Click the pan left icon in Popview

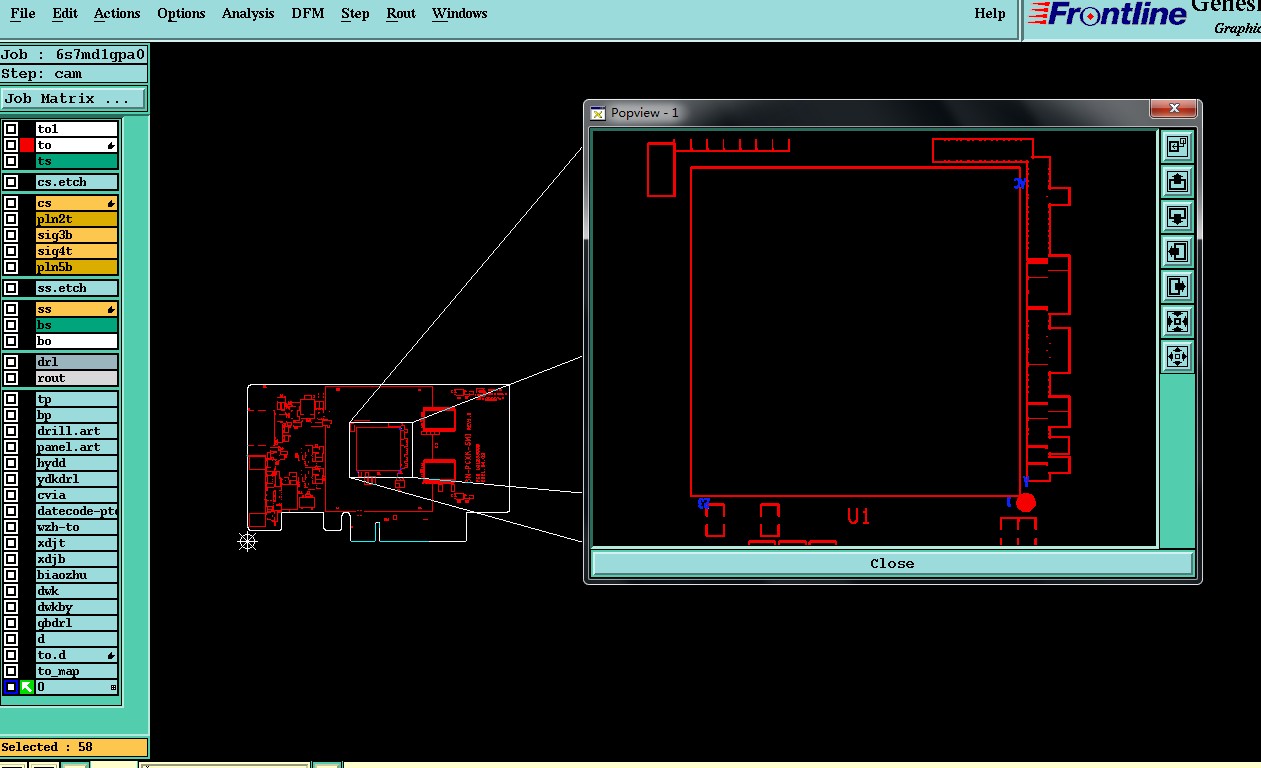[x=1177, y=251]
